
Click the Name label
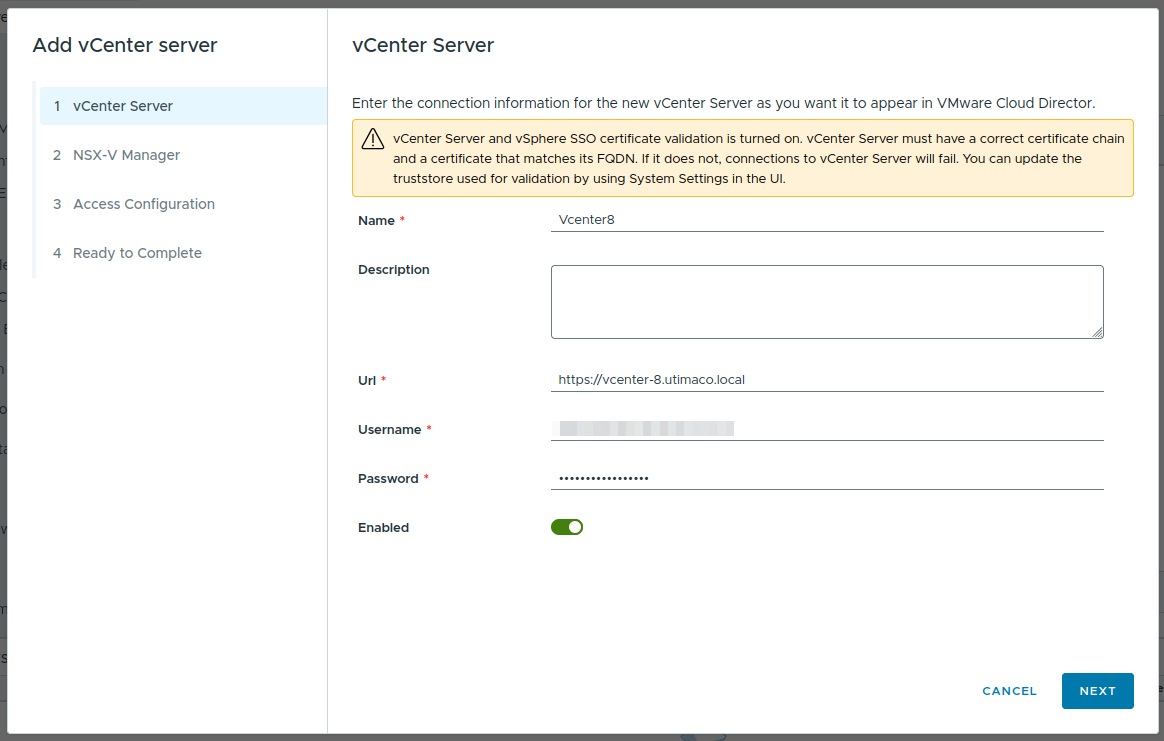click(x=376, y=221)
